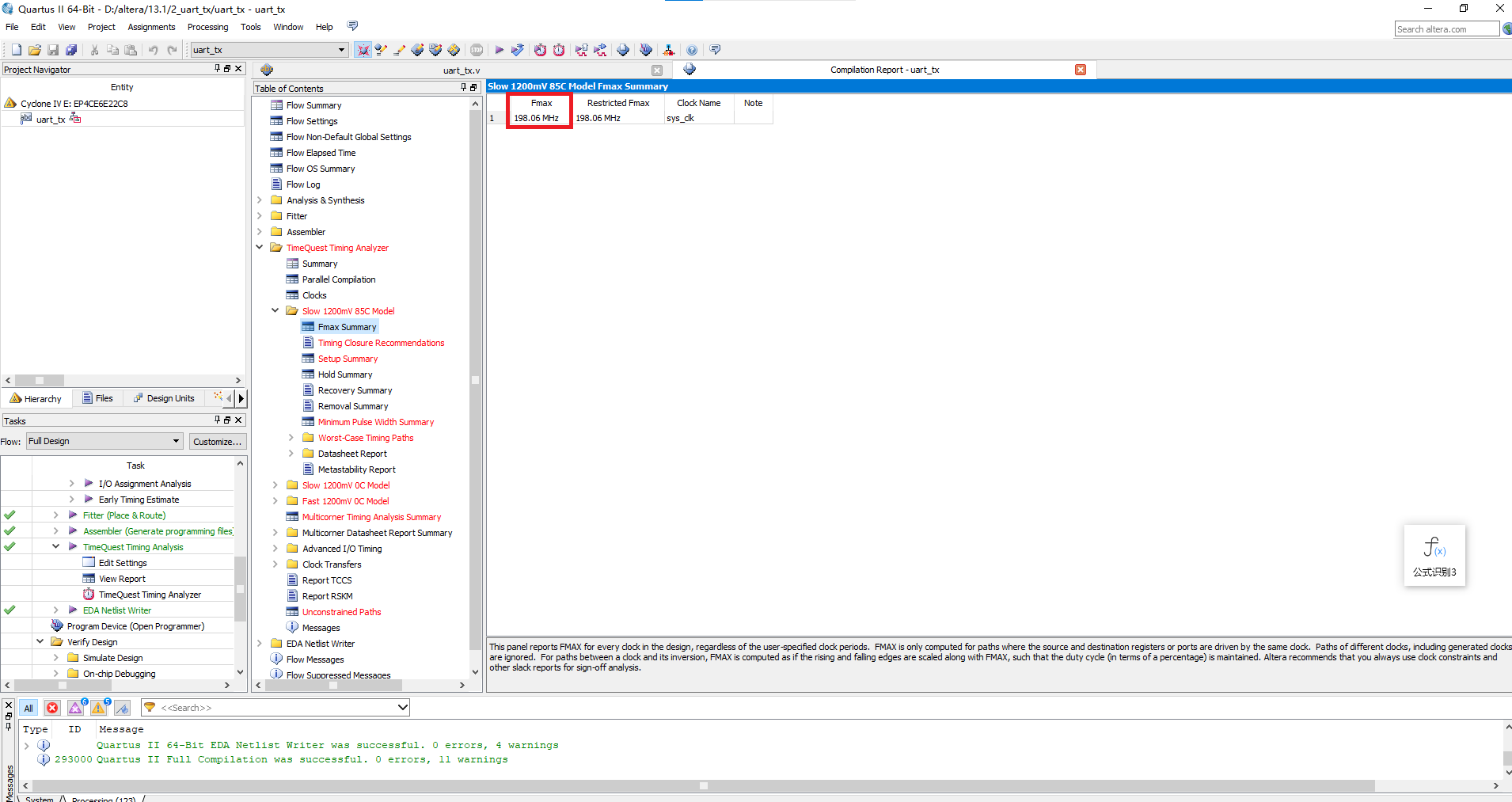Image resolution: width=1512 pixels, height=802 pixels.
Task: Collapse the Slow 1200mV 85C Model folder
Action: click(x=275, y=311)
